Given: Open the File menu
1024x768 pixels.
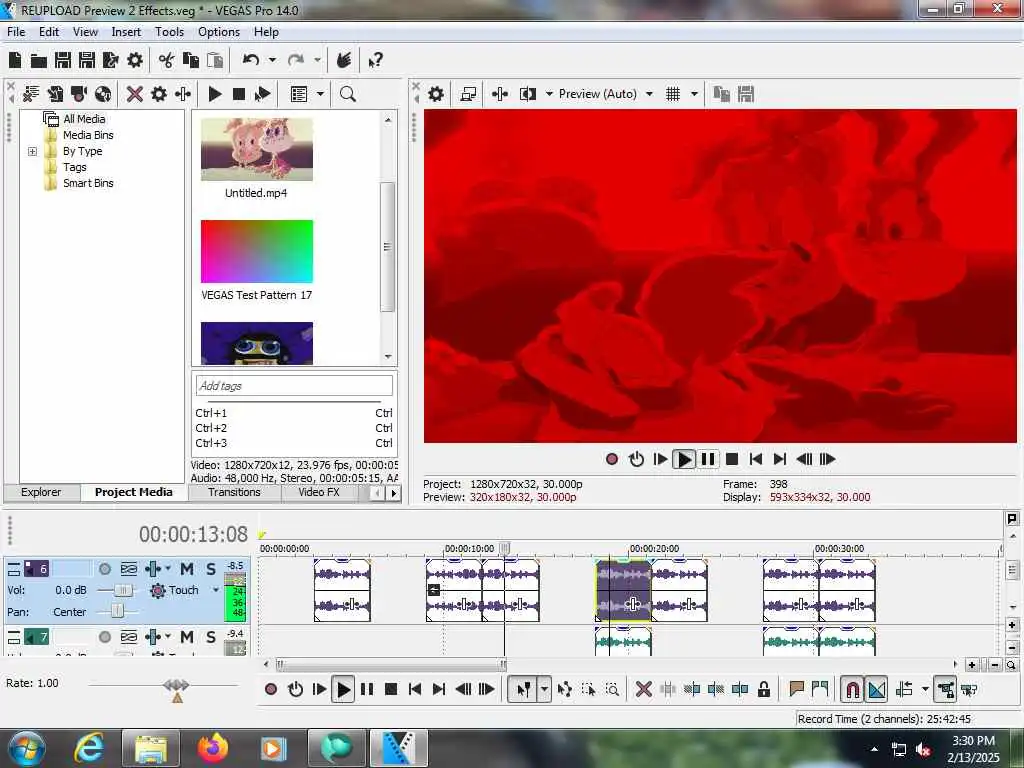Looking at the screenshot, I should (x=16, y=32).
